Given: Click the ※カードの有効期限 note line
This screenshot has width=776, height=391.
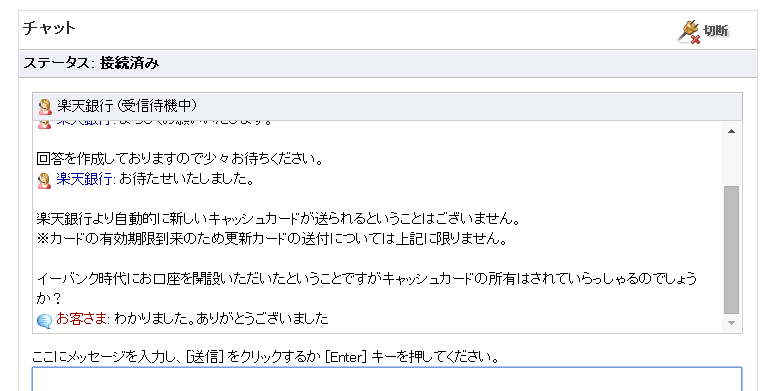Looking at the screenshot, I should click(x=273, y=239).
